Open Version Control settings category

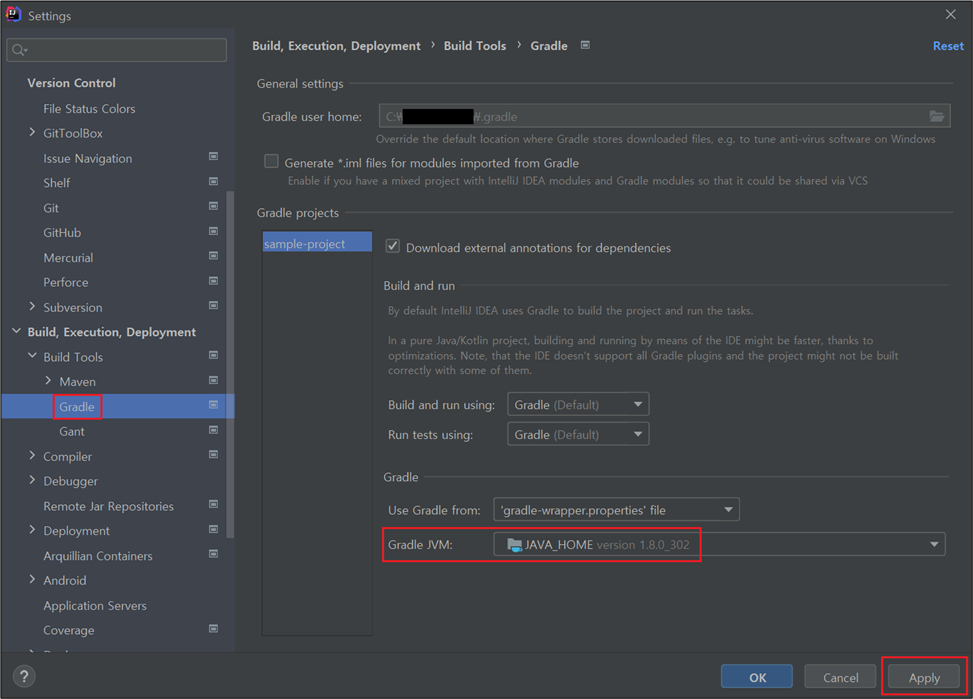(71, 83)
